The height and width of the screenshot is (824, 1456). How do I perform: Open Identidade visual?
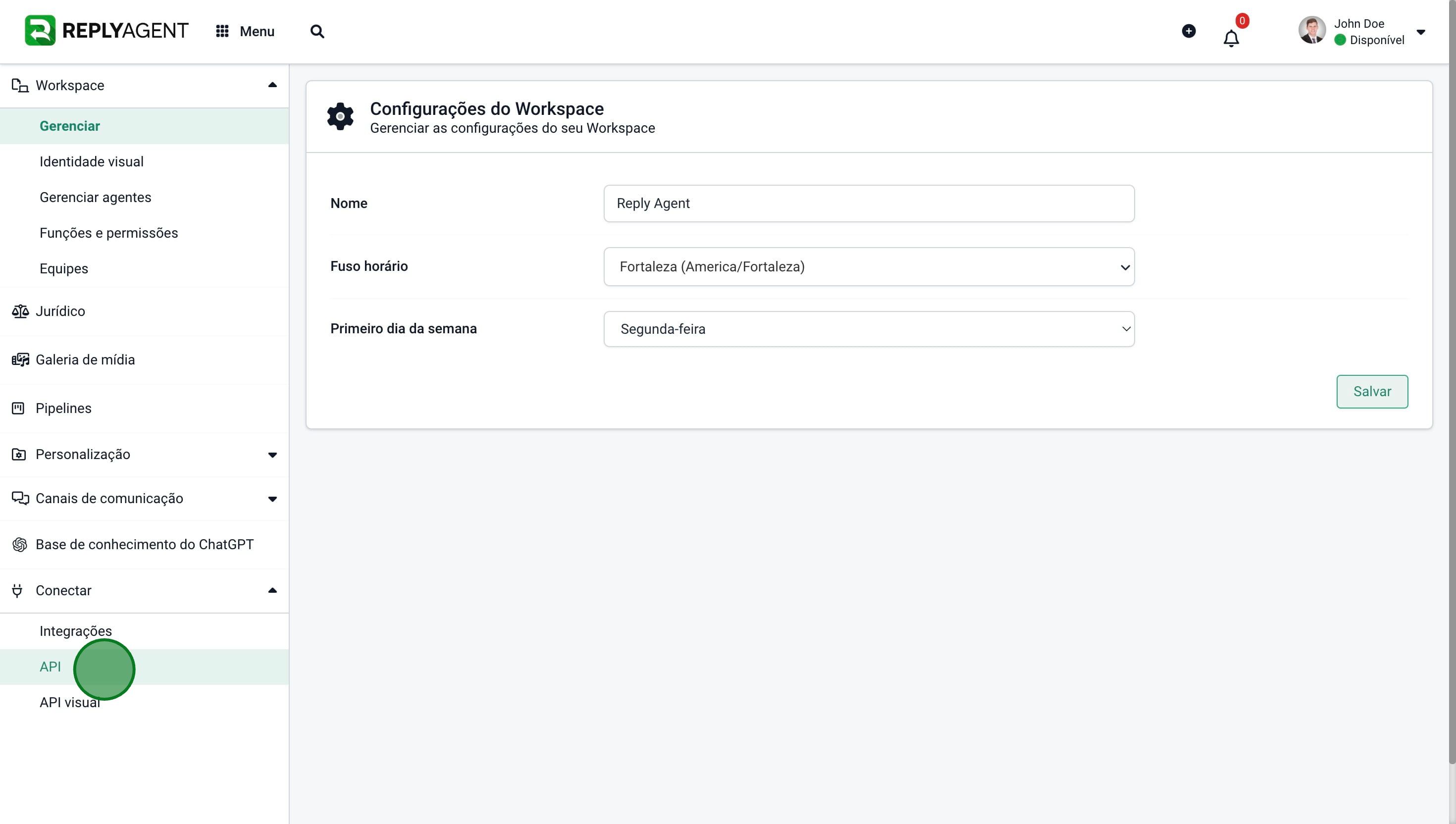[x=144, y=162]
